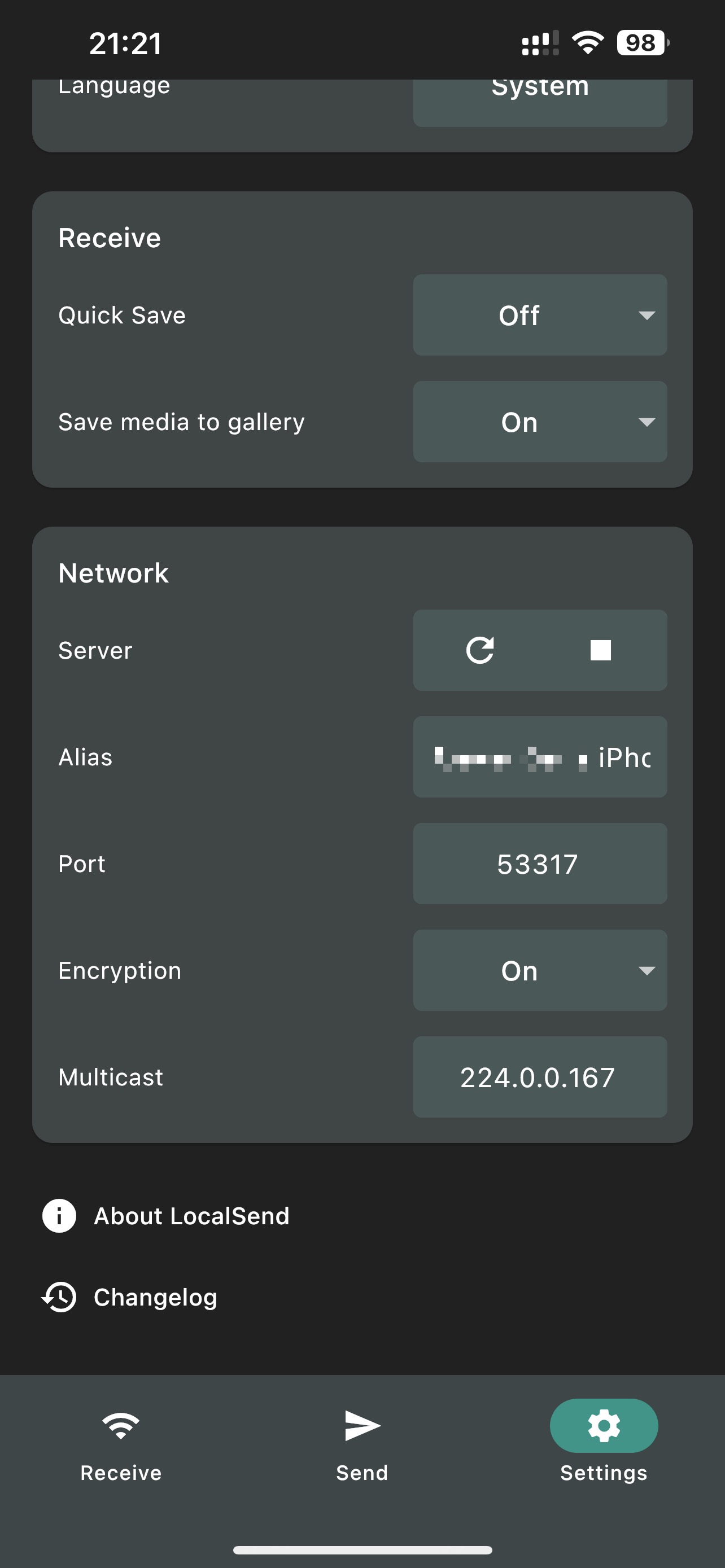The width and height of the screenshot is (725, 1568).
Task: Select the Receive wifi icon
Action: coord(120,1426)
